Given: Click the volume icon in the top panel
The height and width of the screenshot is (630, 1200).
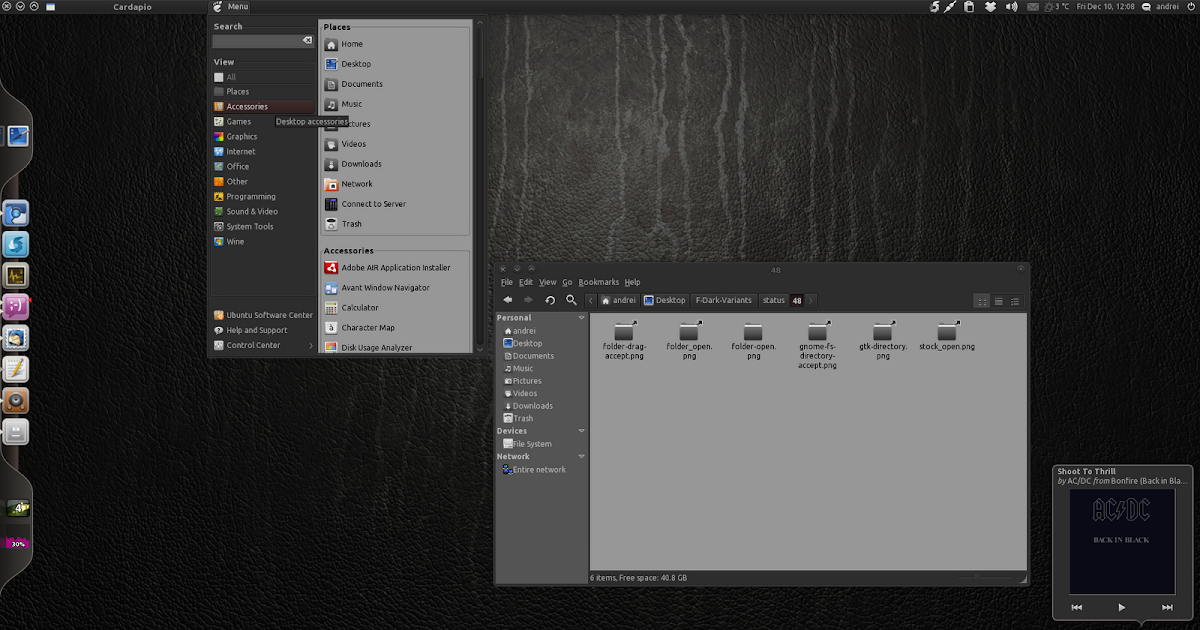Looking at the screenshot, I should 1010,6.
